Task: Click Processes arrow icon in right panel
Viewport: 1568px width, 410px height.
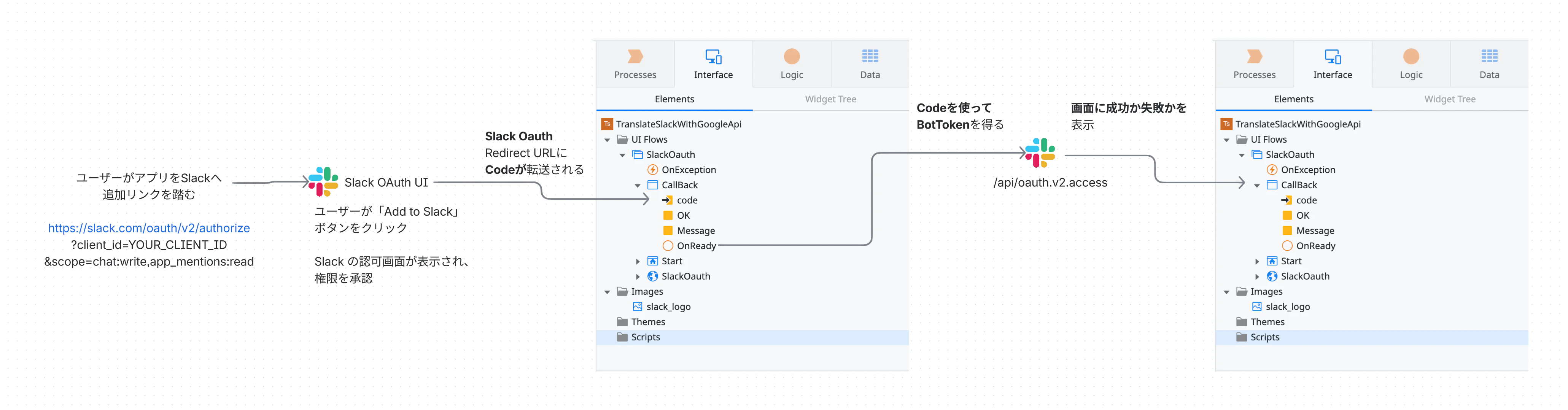Action: coord(1255,57)
